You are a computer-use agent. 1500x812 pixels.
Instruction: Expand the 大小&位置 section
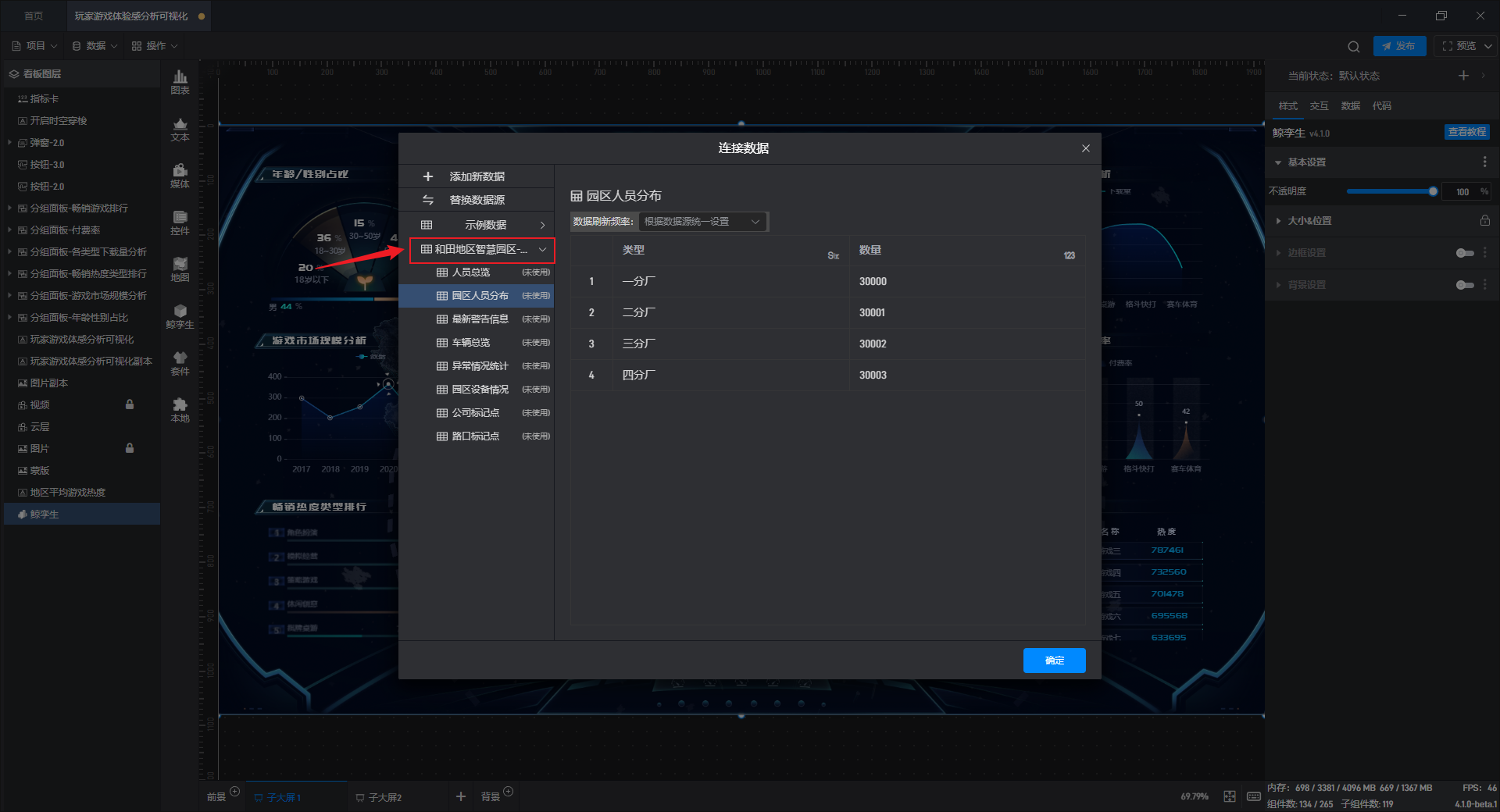pyautogui.click(x=1278, y=221)
